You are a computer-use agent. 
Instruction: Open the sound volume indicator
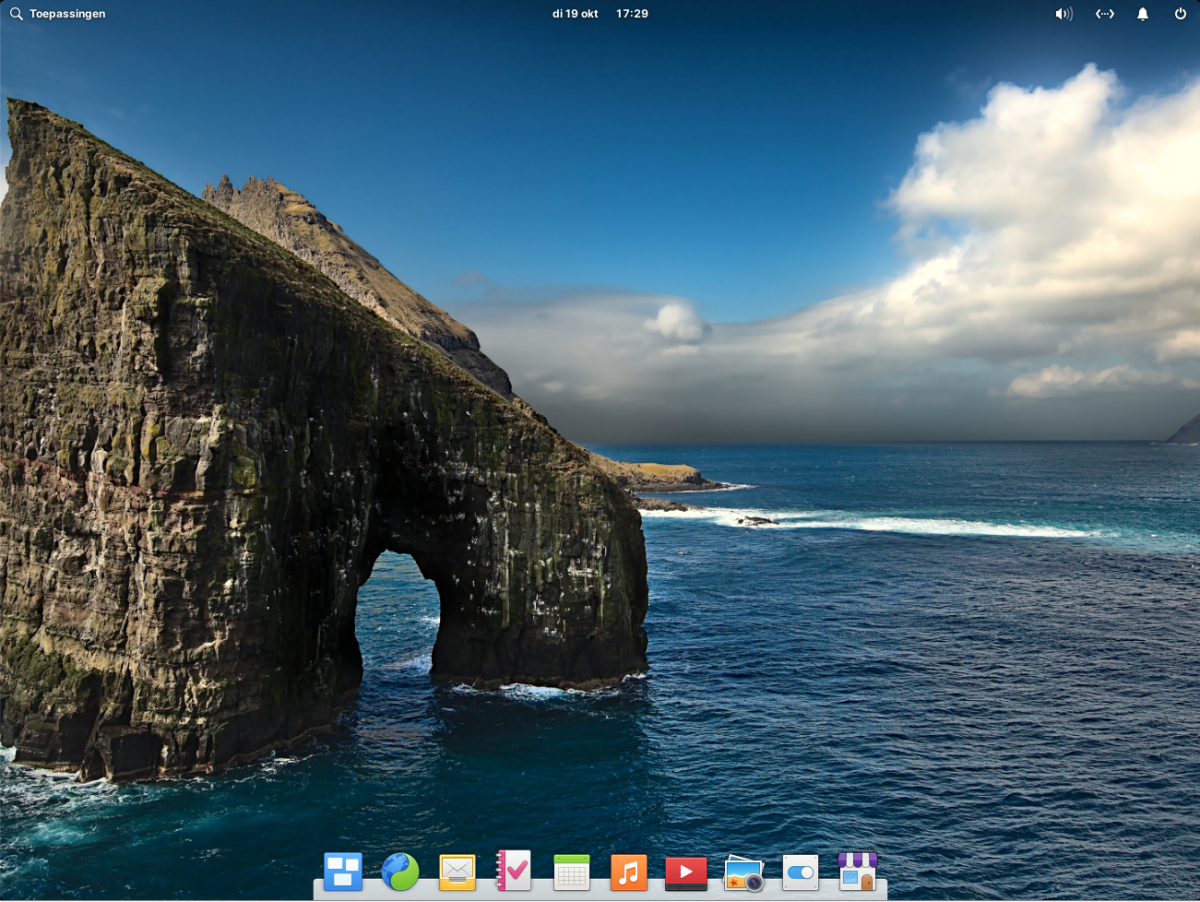click(1063, 14)
